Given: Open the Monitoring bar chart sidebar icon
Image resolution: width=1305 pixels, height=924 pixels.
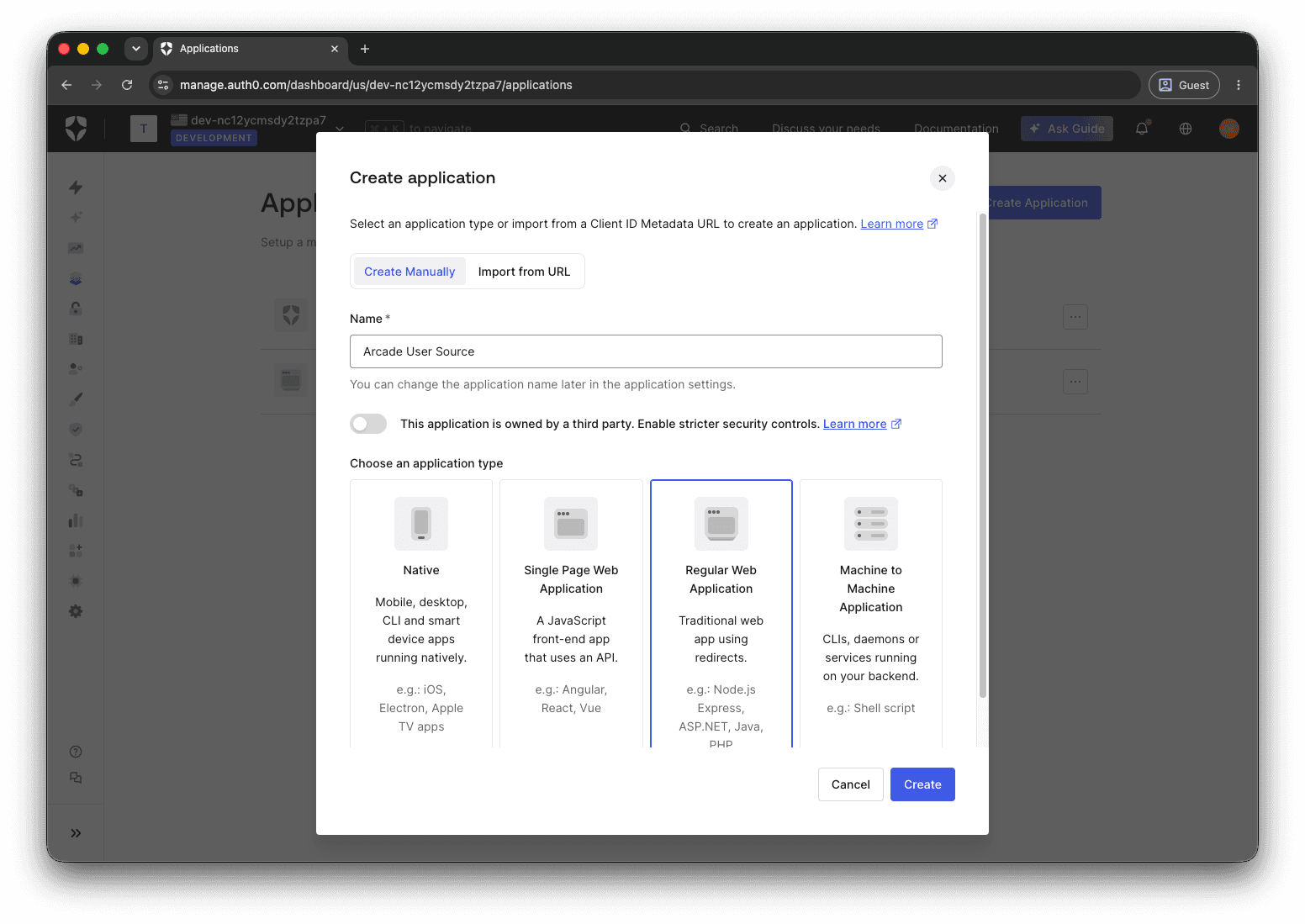Looking at the screenshot, I should [76, 520].
